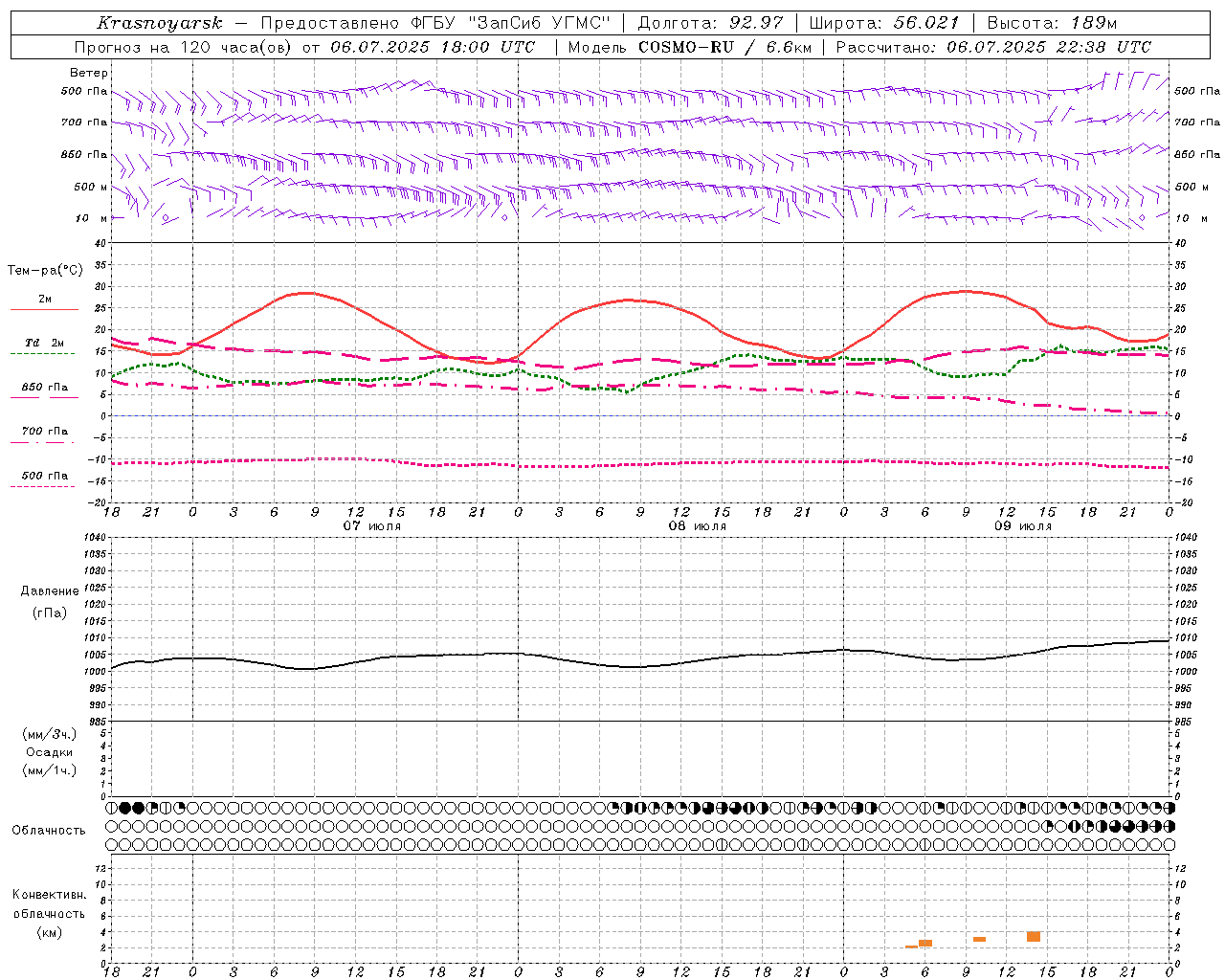Click the '08 июля' date label

click(x=698, y=526)
